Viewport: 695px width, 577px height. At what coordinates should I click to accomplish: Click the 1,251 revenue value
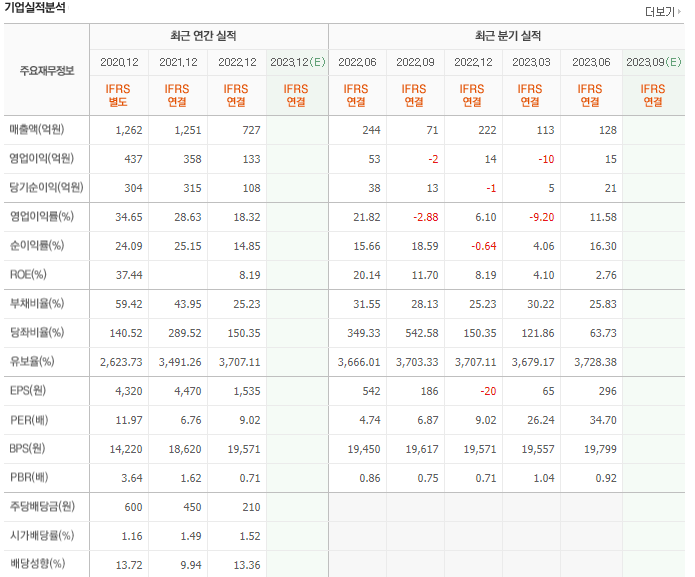(x=188, y=130)
